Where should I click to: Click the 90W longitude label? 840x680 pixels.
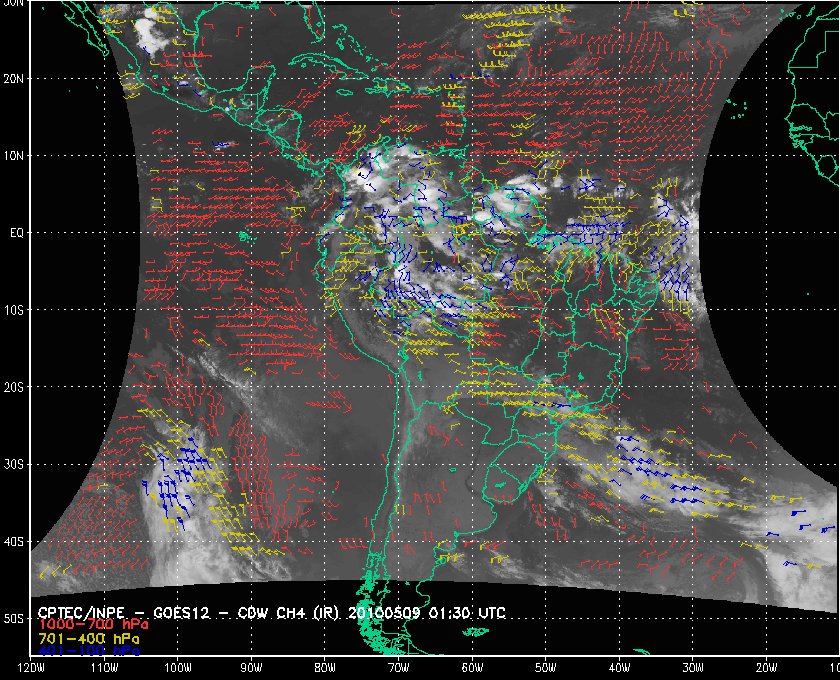click(251, 668)
